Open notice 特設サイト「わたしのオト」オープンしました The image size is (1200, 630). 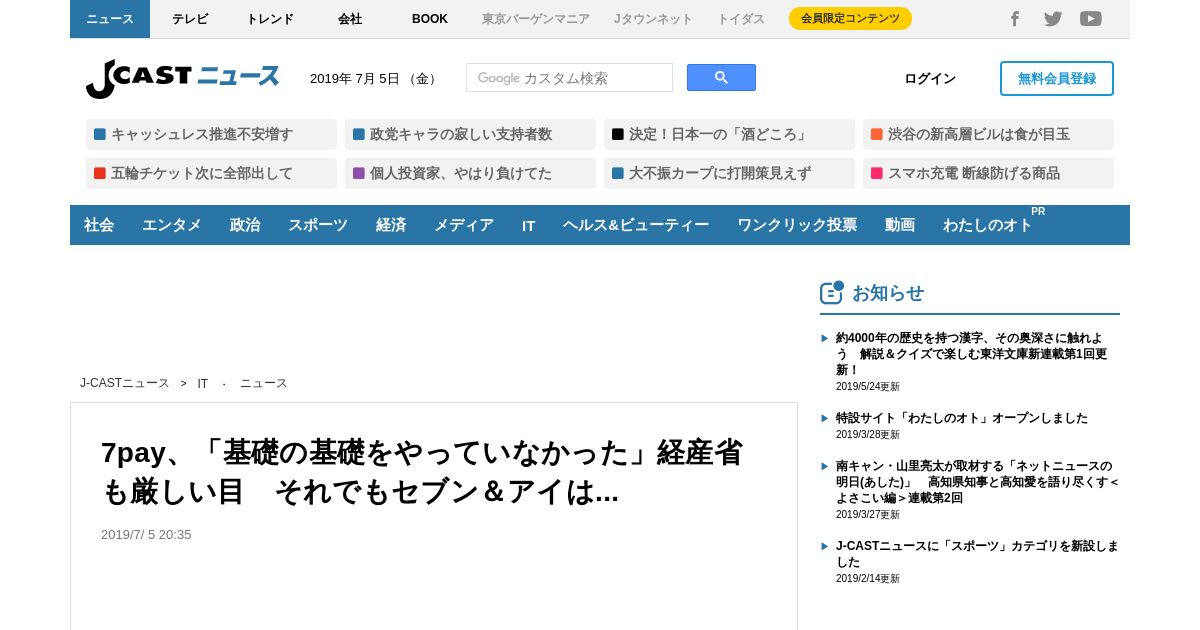click(x=962, y=417)
